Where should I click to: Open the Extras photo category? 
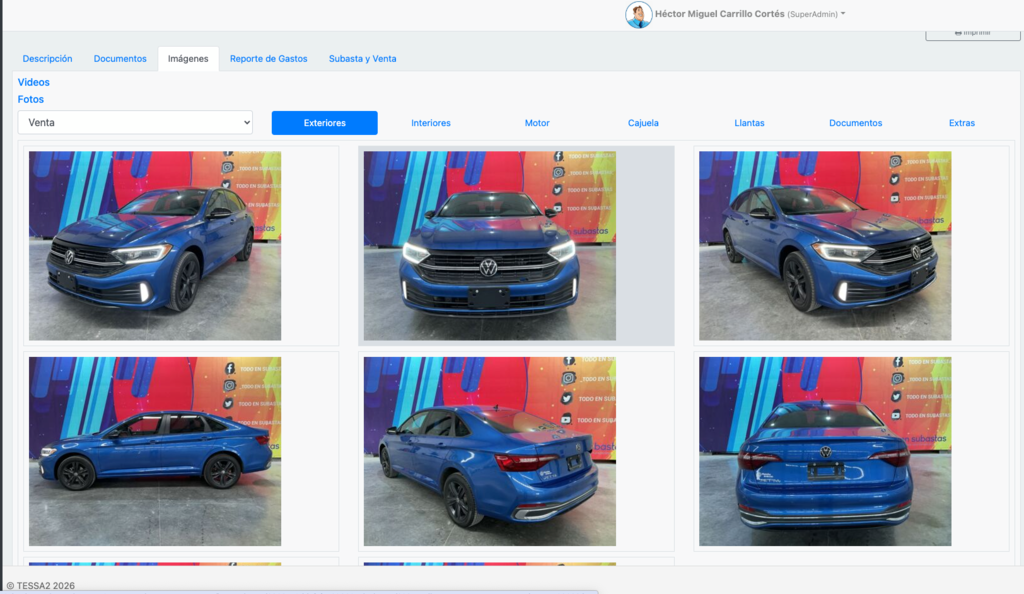961,123
